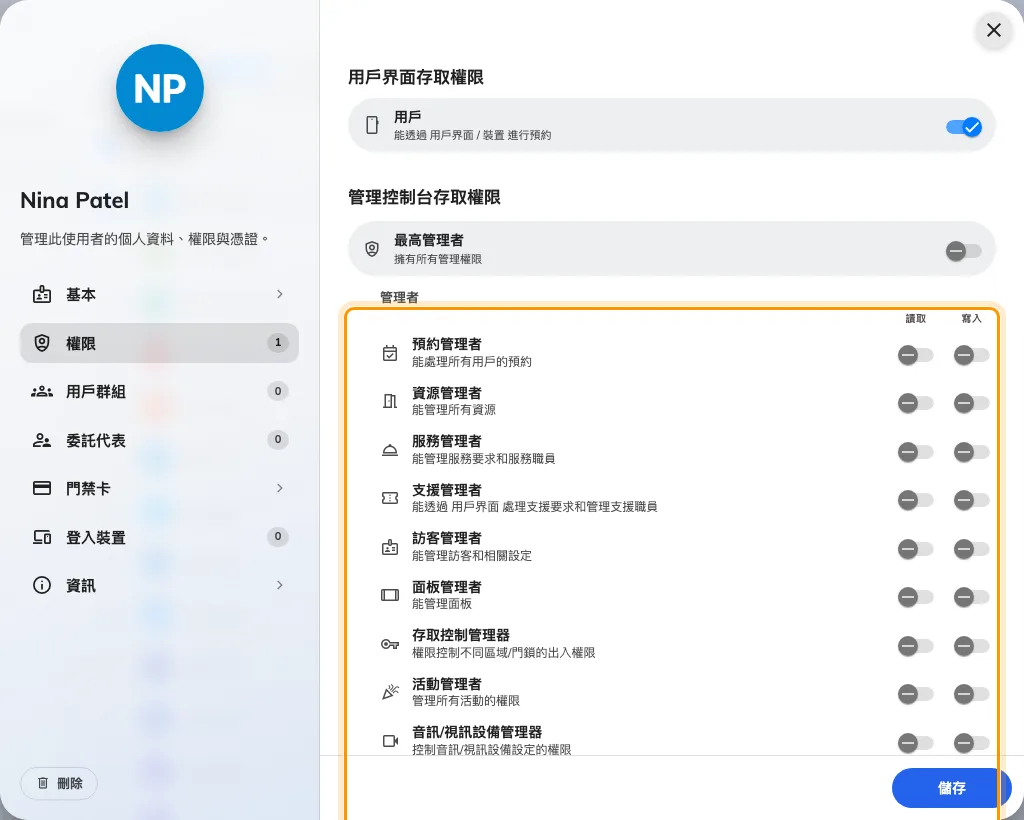Click the badge icon for 訪客管理者
The width and height of the screenshot is (1024, 820).
[x=390, y=547]
